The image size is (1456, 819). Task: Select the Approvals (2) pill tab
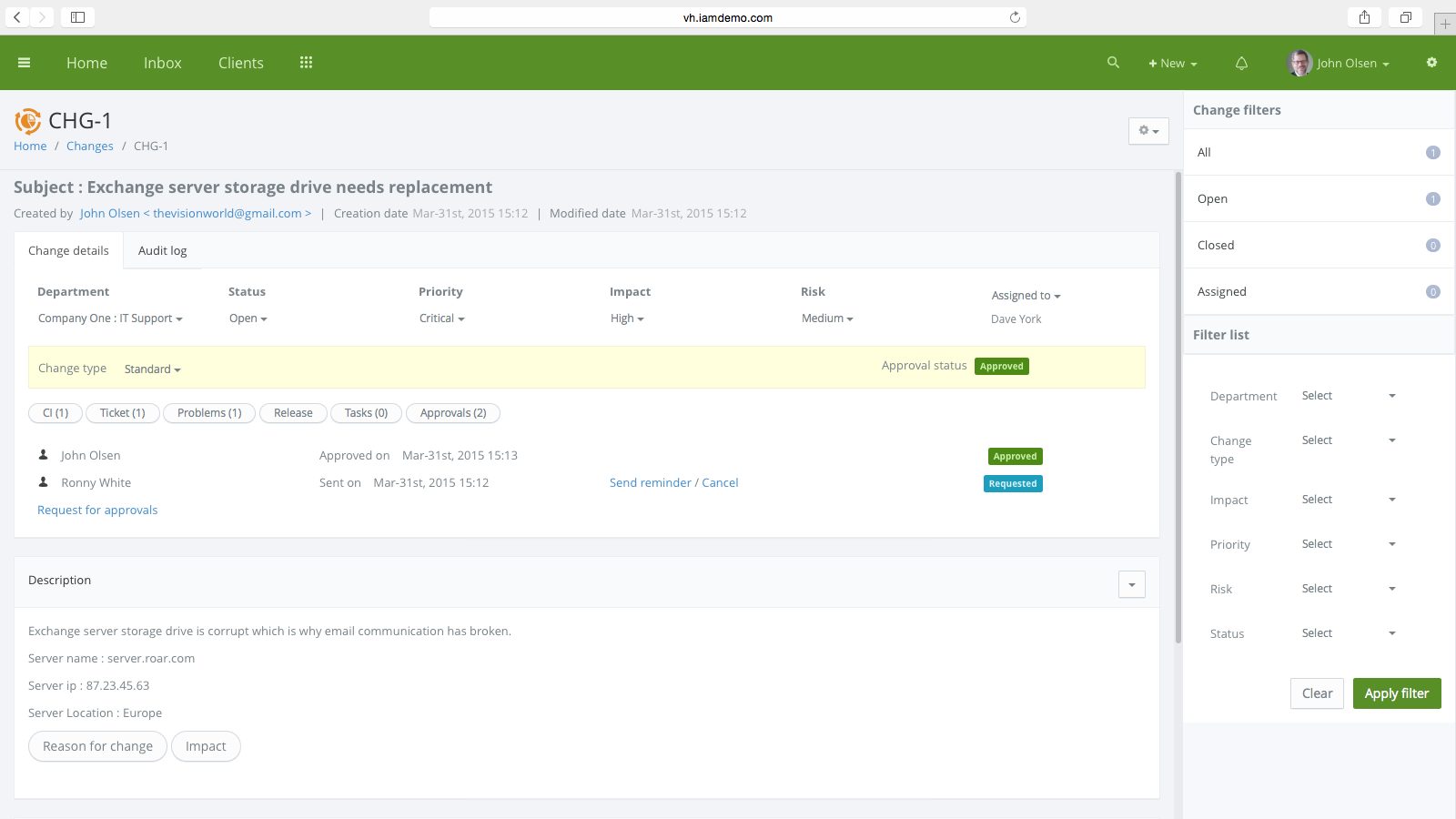[453, 413]
